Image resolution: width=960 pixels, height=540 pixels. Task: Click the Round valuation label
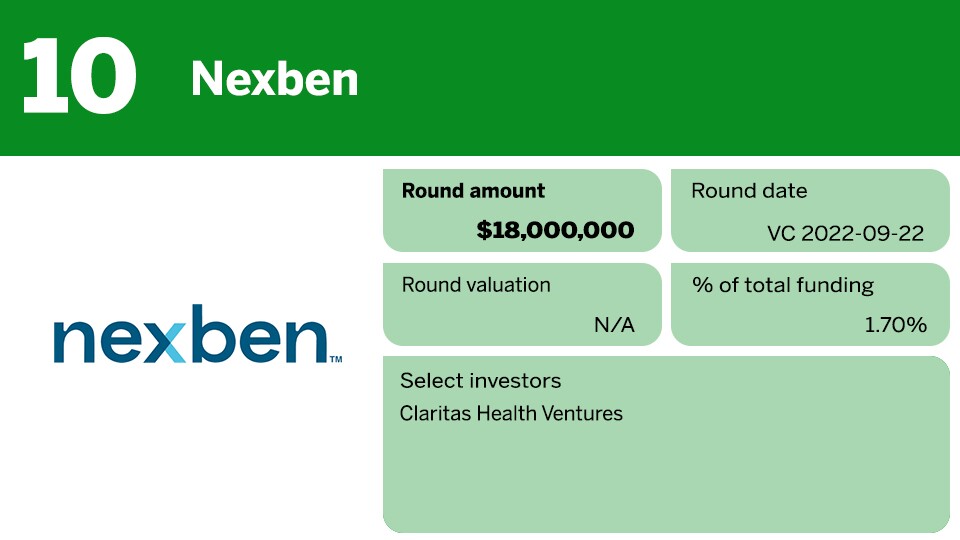point(476,285)
